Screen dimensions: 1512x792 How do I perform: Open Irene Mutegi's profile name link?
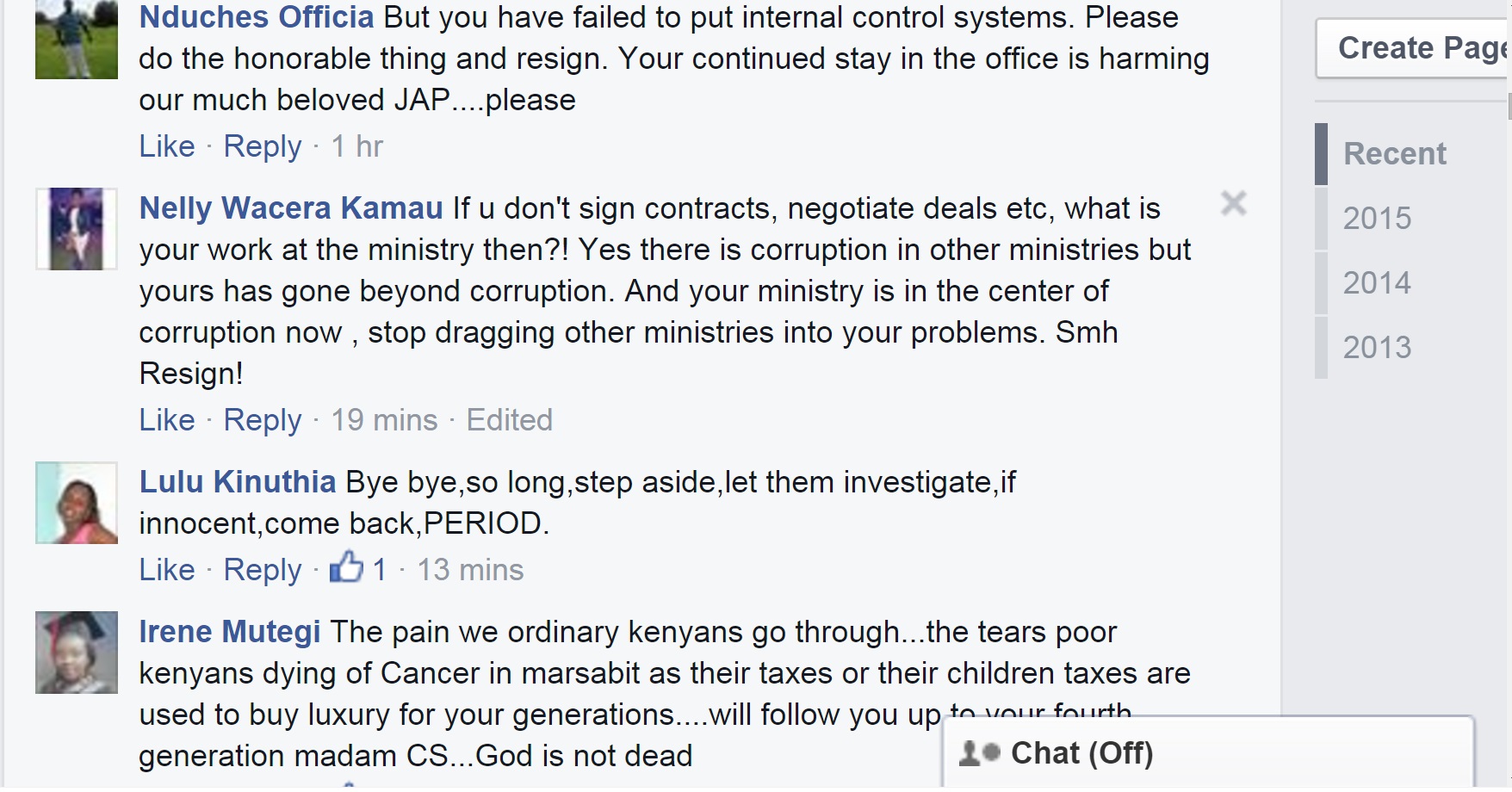pyautogui.click(x=230, y=632)
